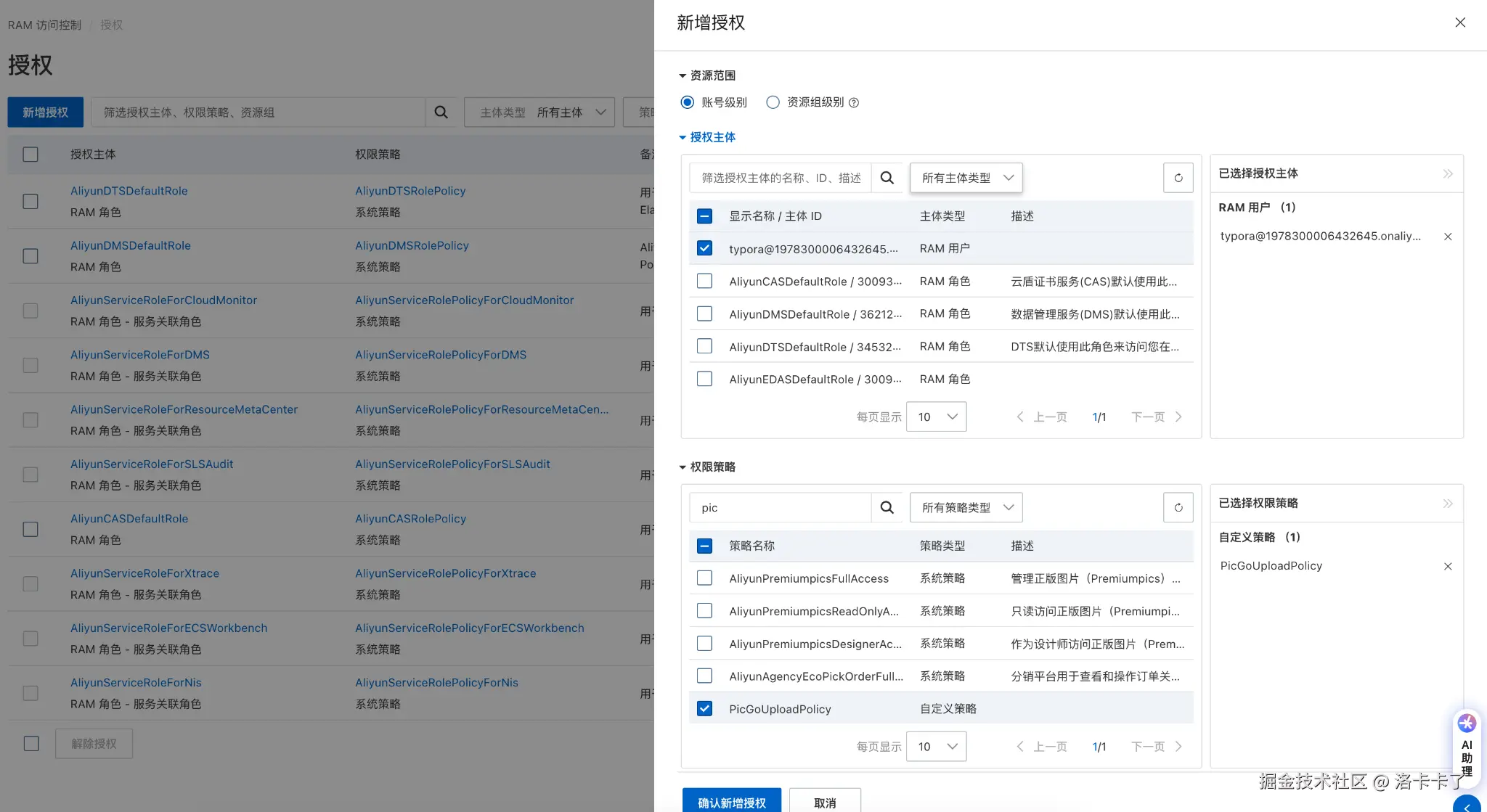Image resolution: width=1487 pixels, height=812 pixels.
Task: Refresh the authorization principal list
Action: coord(1178,178)
